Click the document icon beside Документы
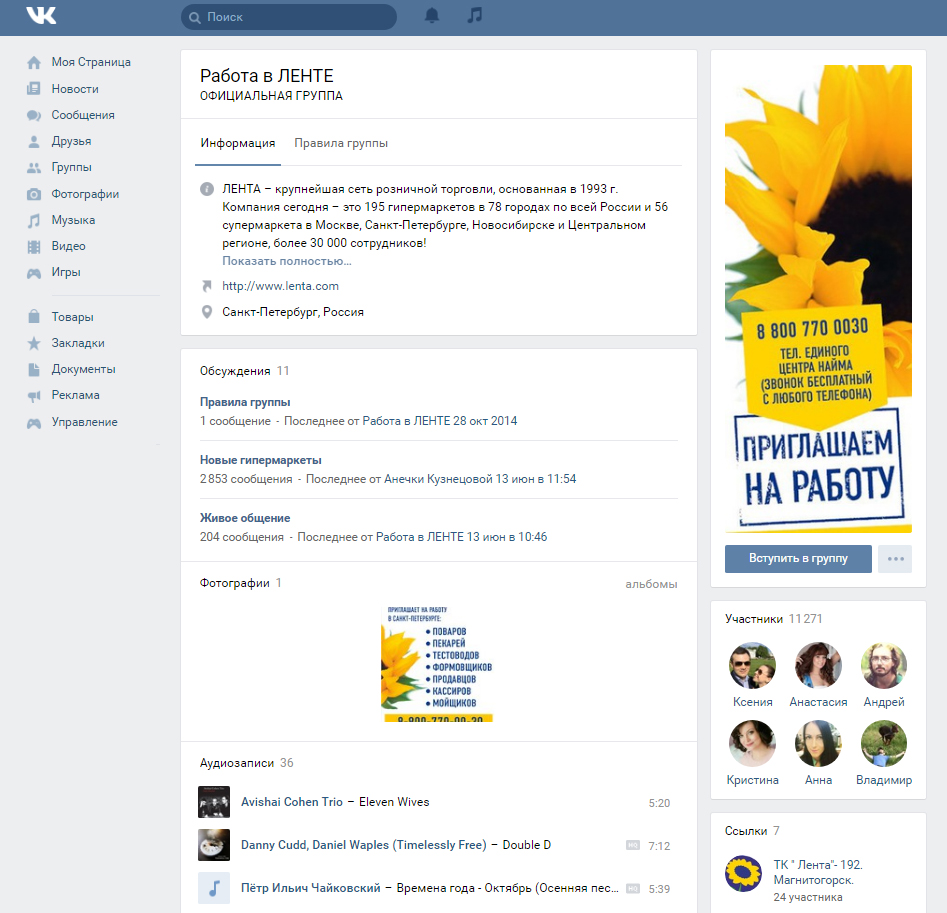The image size is (947, 913). click(34, 369)
